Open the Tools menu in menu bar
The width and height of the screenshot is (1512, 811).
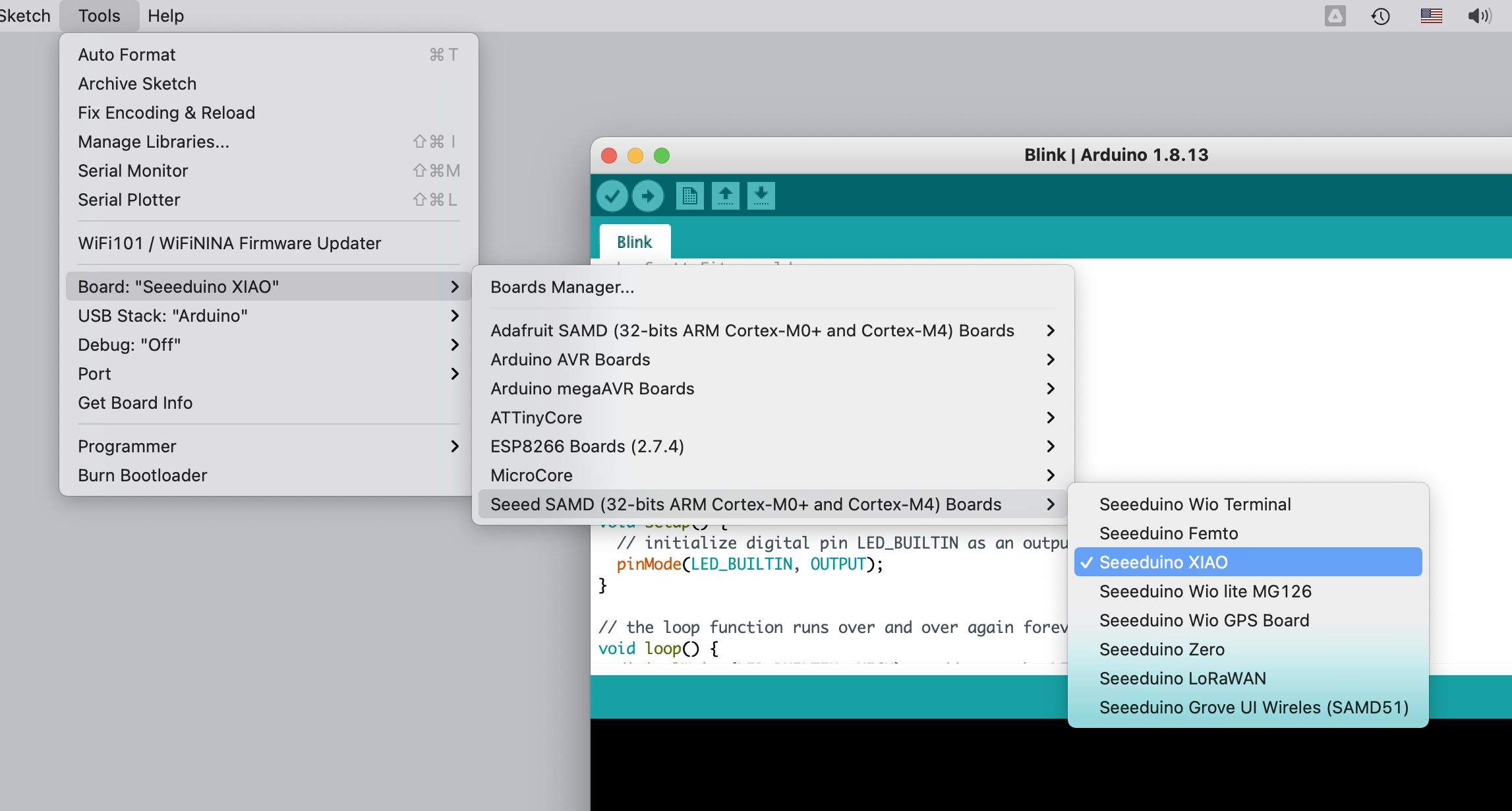click(x=99, y=16)
